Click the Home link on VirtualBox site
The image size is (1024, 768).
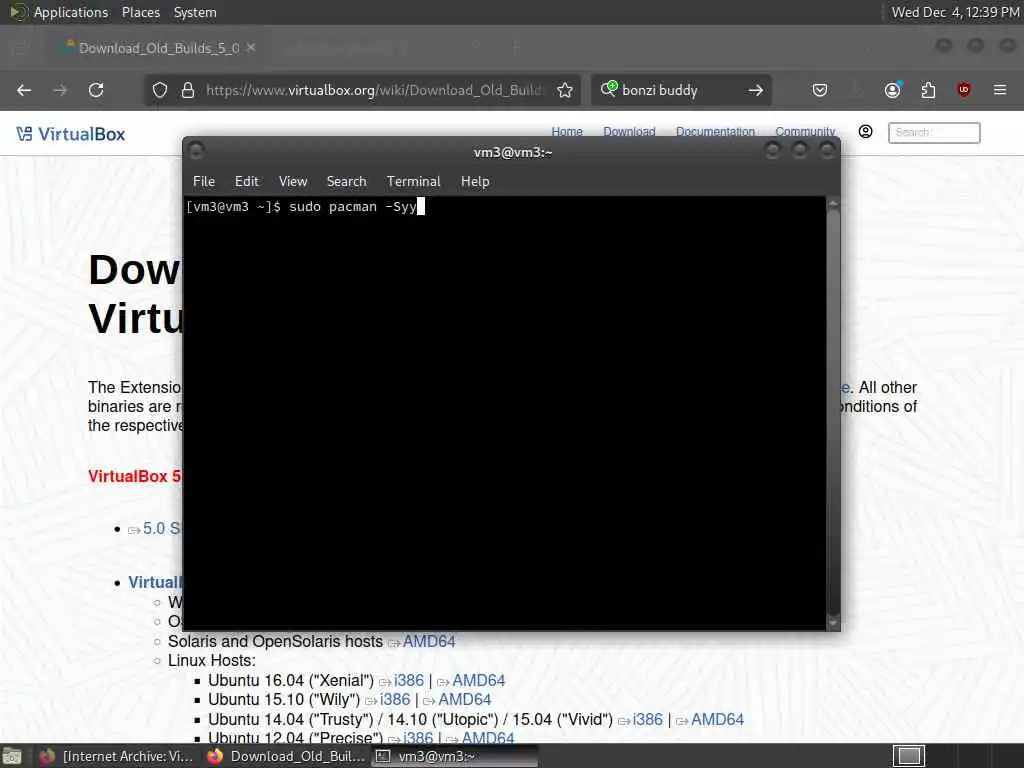tap(567, 132)
